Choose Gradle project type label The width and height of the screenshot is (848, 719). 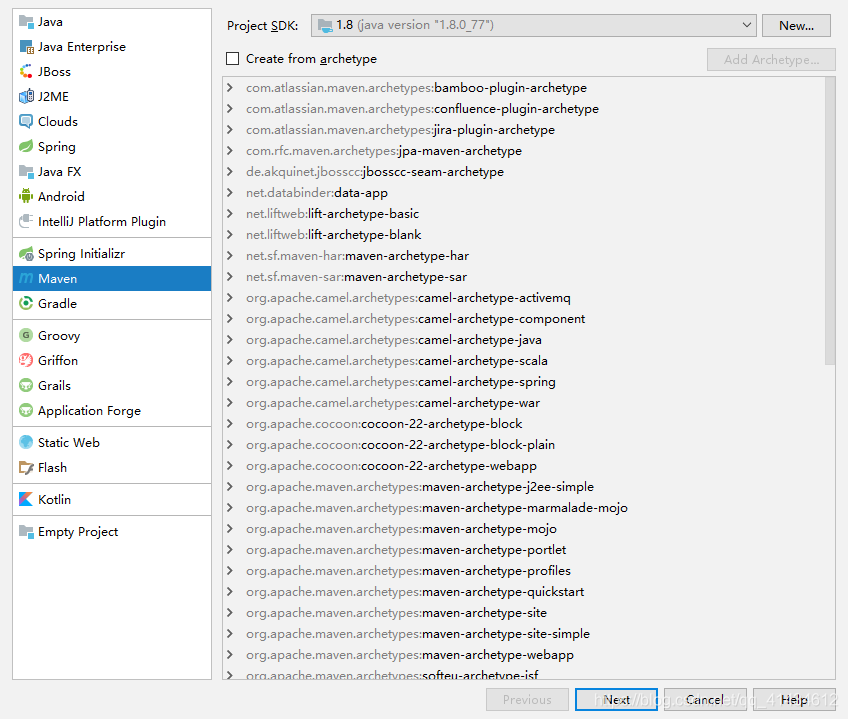pyautogui.click(x=57, y=304)
